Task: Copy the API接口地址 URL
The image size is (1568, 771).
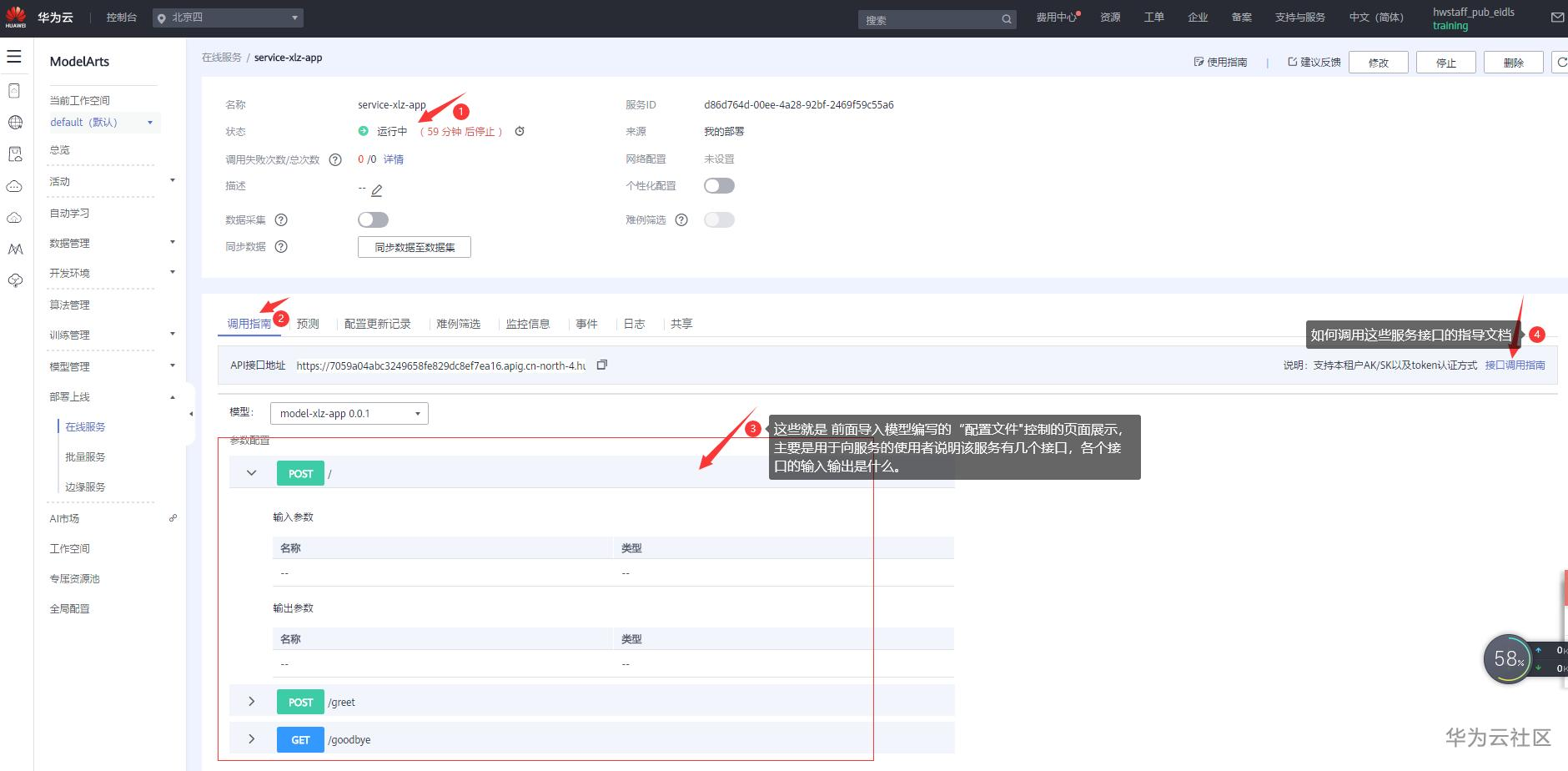Action: coord(602,365)
